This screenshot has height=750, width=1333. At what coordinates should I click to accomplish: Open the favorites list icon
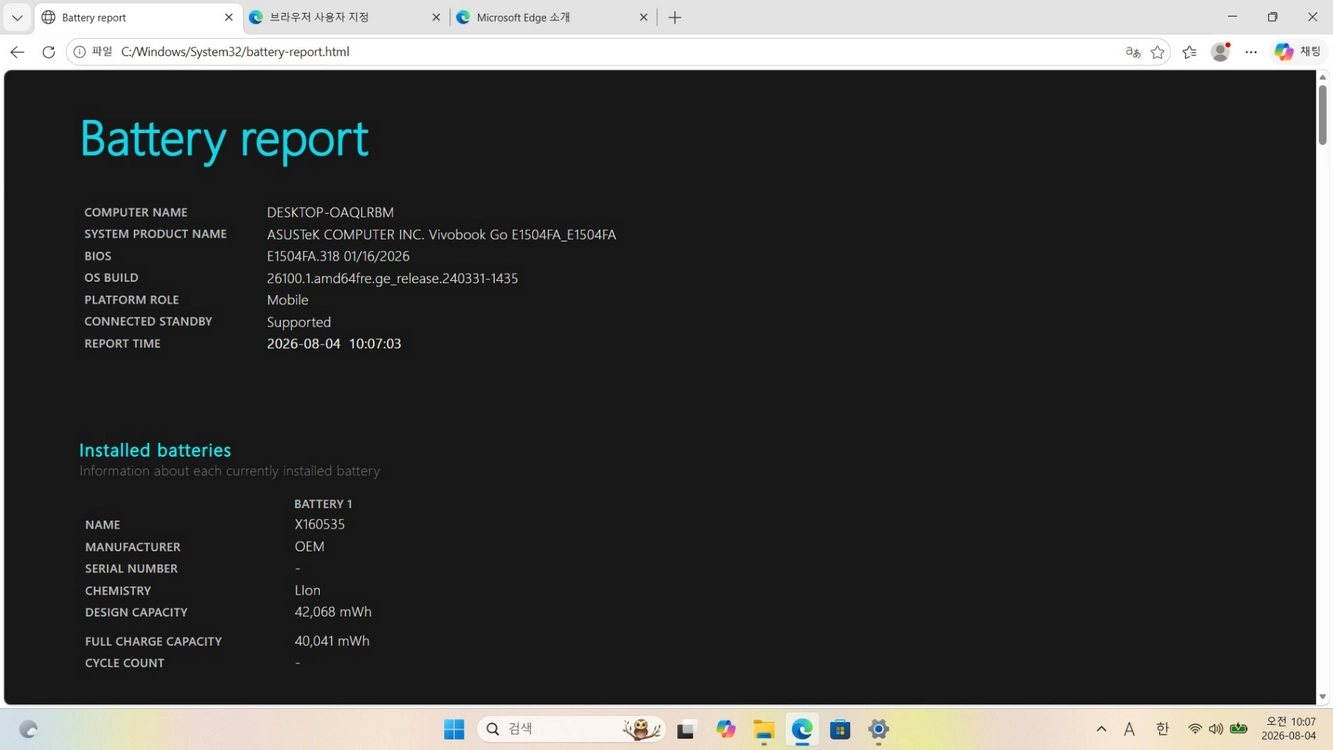click(1189, 52)
